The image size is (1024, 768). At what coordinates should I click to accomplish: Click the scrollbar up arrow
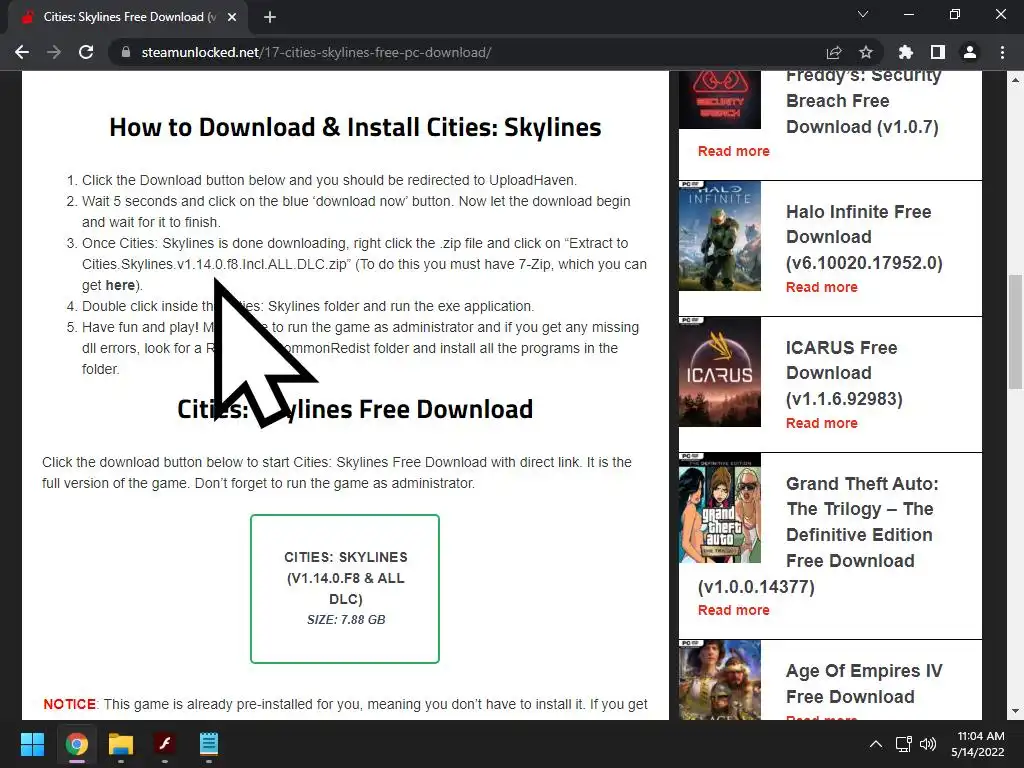pyautogui.click(x=1015, y=80)
